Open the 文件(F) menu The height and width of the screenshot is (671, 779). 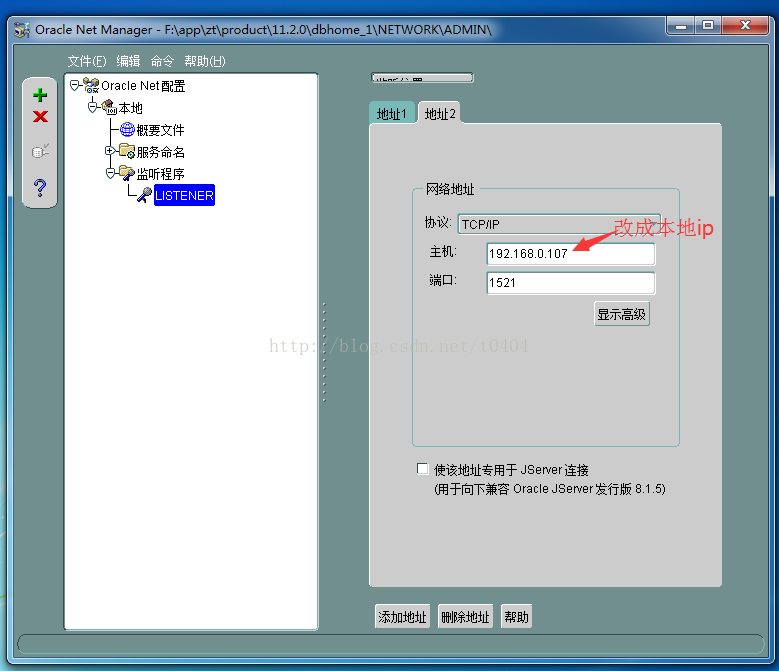(x=87, y=61)
